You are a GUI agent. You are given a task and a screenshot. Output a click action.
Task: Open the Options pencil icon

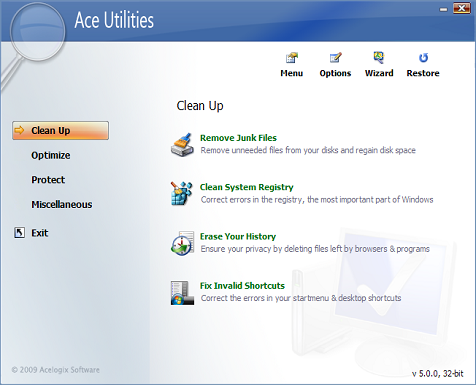click(x=335, y=58)
